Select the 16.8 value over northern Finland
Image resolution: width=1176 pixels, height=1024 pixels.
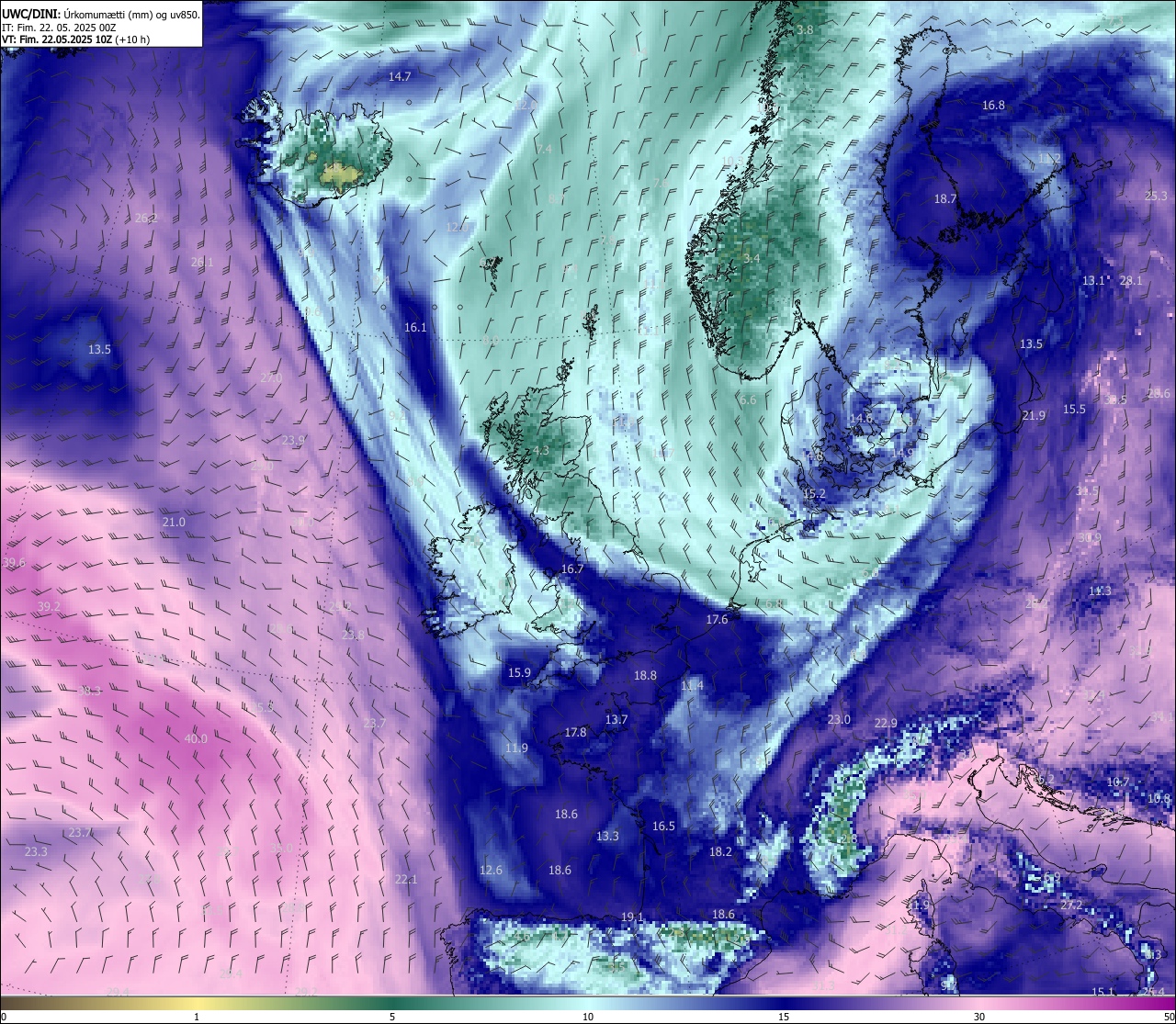point(993,106)
